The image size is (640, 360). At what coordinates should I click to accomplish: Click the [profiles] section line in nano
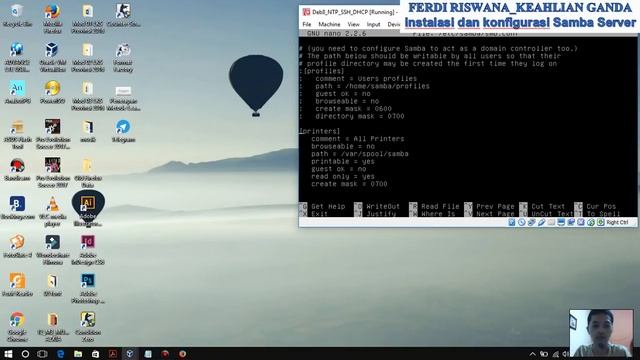point(322,71)
